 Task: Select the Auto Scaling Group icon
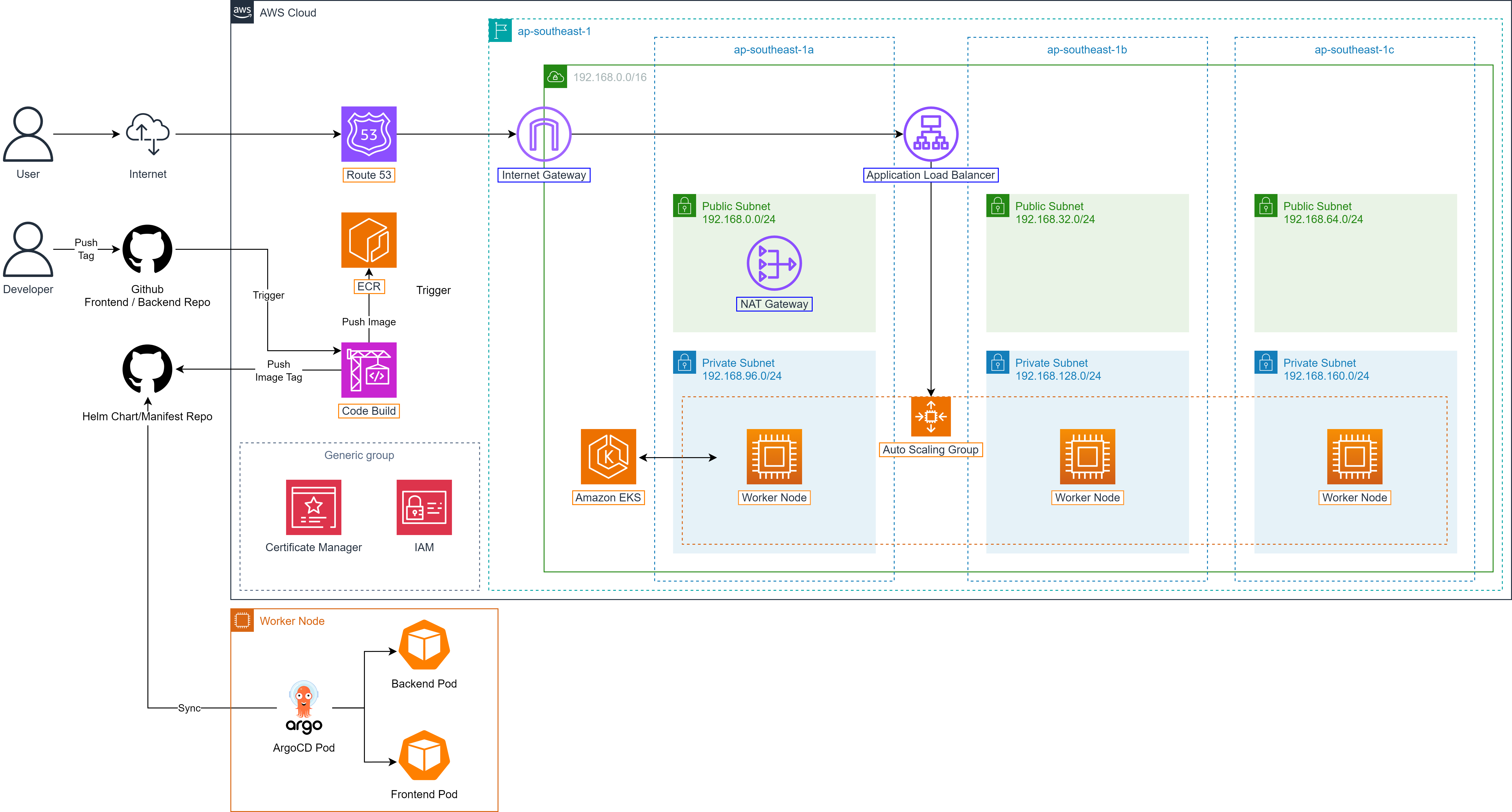(930, 417)
